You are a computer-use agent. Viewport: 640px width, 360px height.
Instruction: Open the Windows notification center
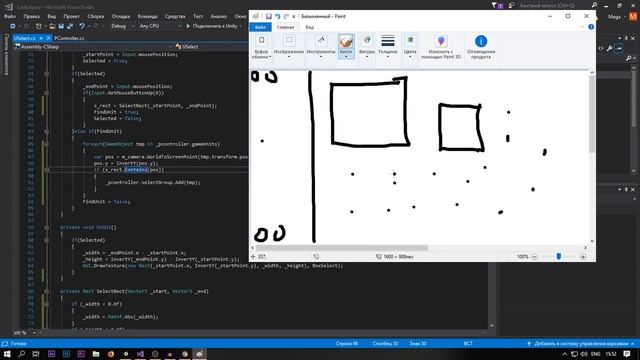click(627, 354)
